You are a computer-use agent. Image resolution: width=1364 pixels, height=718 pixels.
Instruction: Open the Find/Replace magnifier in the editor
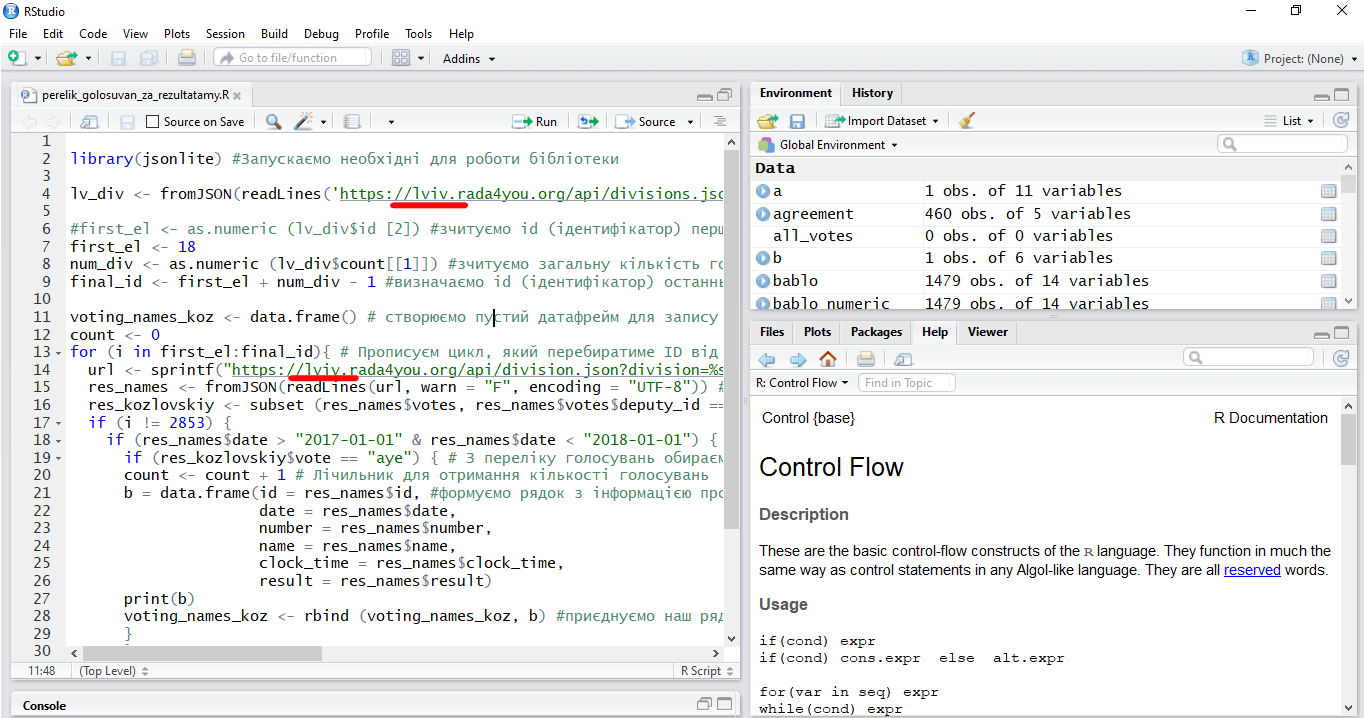coord(273,121)
